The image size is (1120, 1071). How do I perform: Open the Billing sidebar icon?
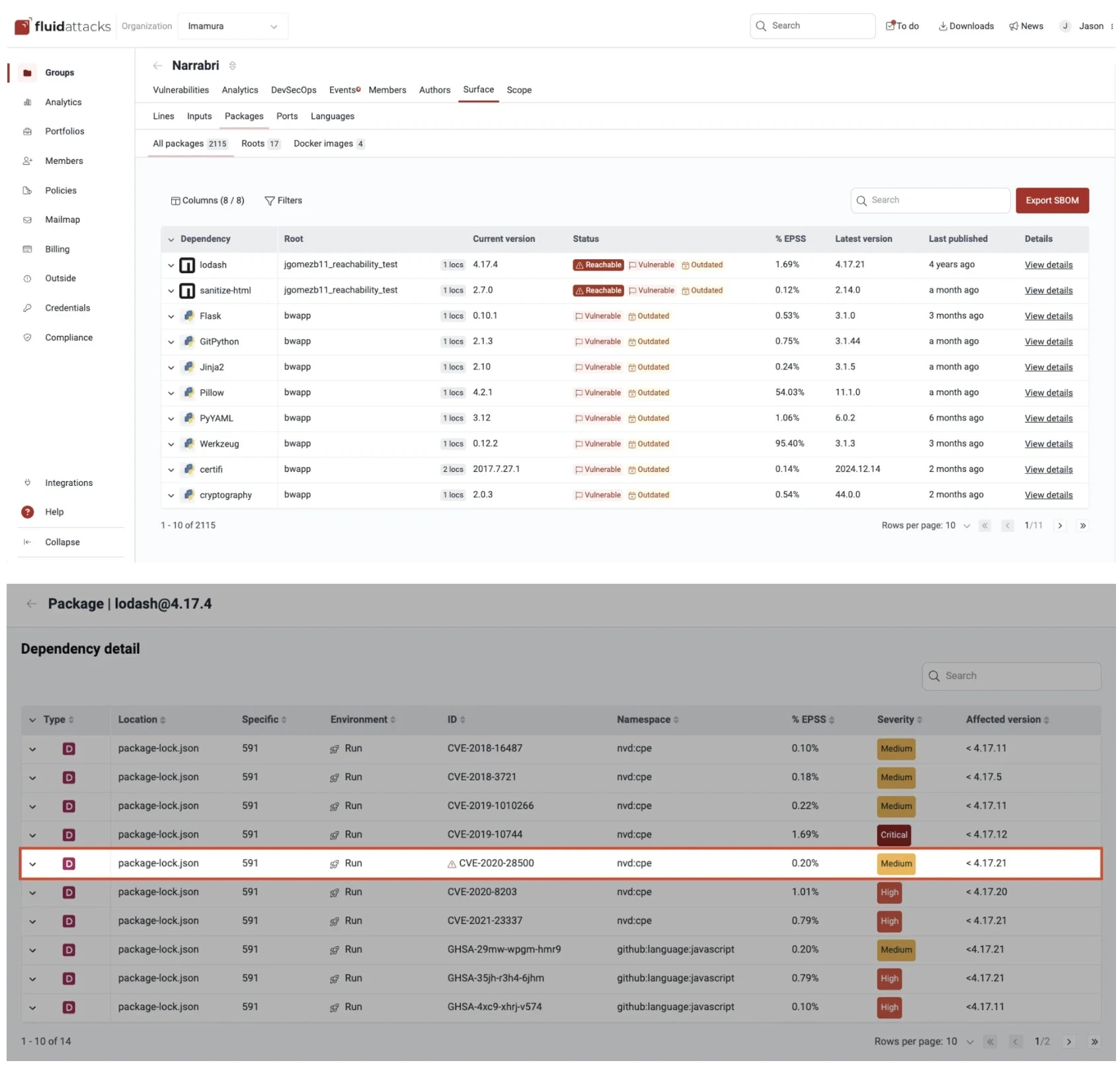tap(27, 250)
